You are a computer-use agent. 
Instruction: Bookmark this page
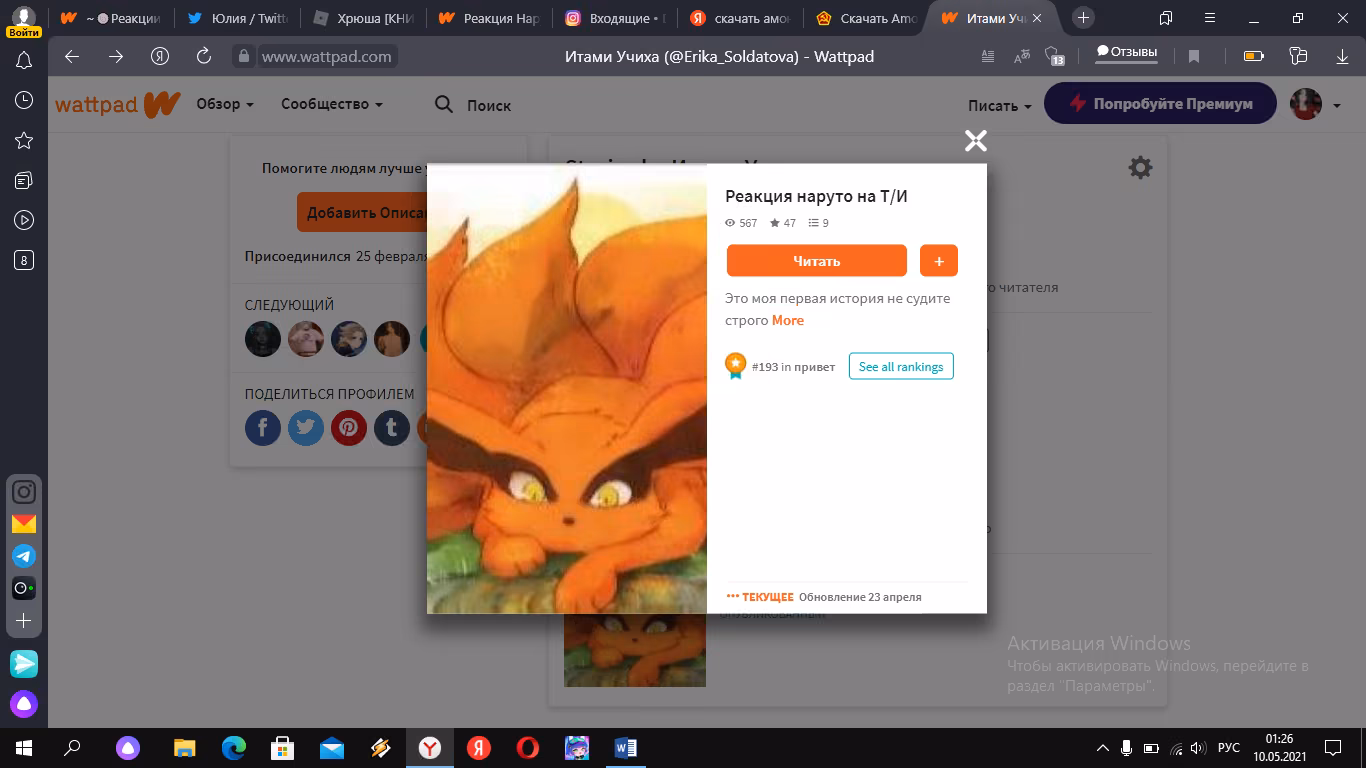(1194, 57)
